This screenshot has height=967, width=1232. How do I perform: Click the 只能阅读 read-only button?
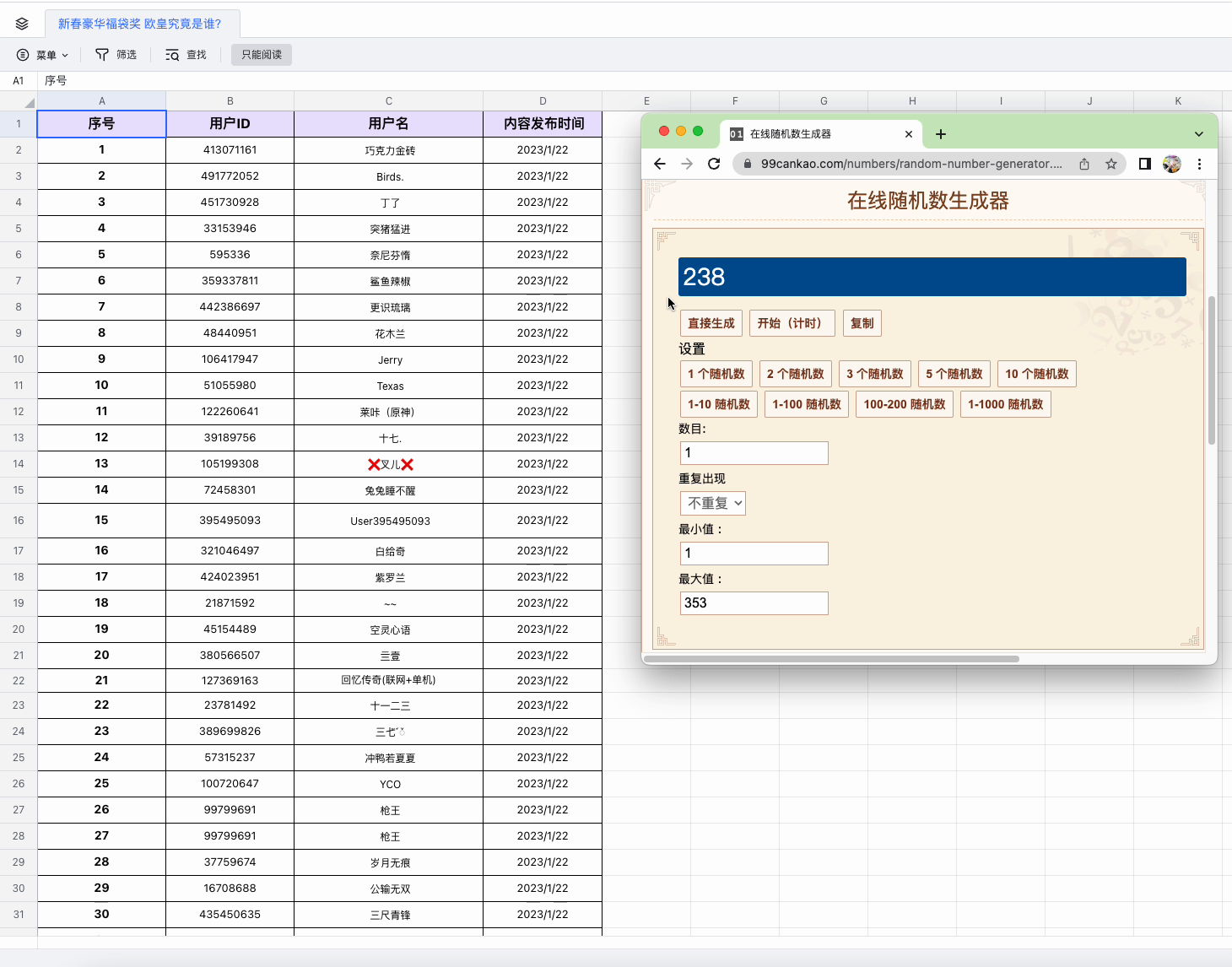[262, 55]
